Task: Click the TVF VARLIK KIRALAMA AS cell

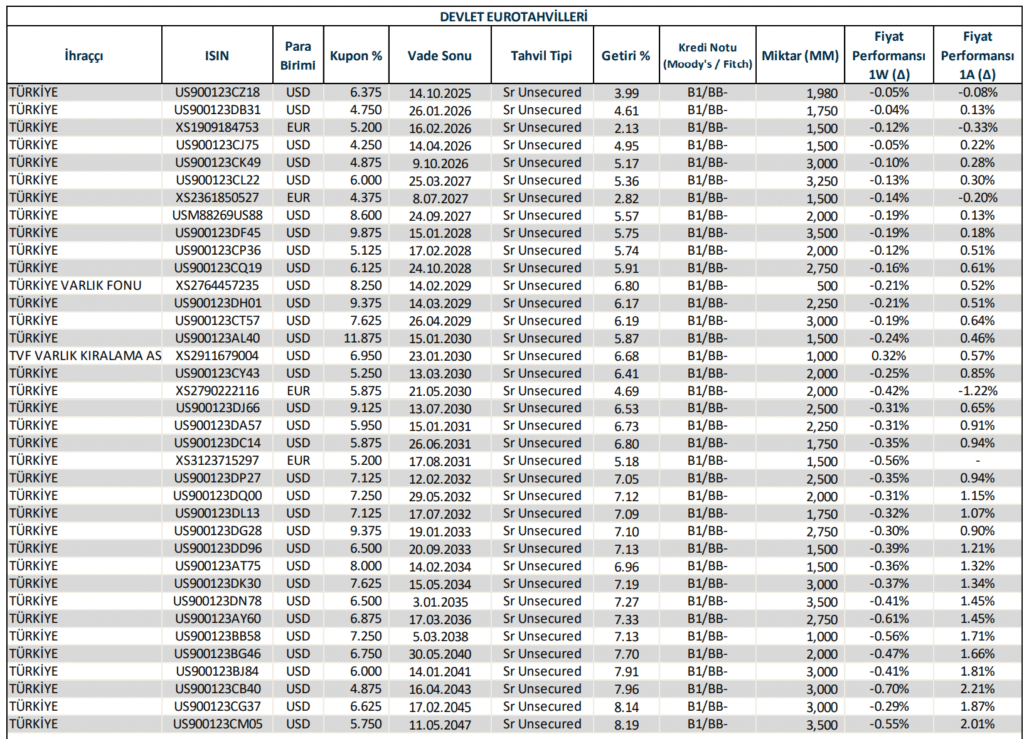Action: [84, 355]
